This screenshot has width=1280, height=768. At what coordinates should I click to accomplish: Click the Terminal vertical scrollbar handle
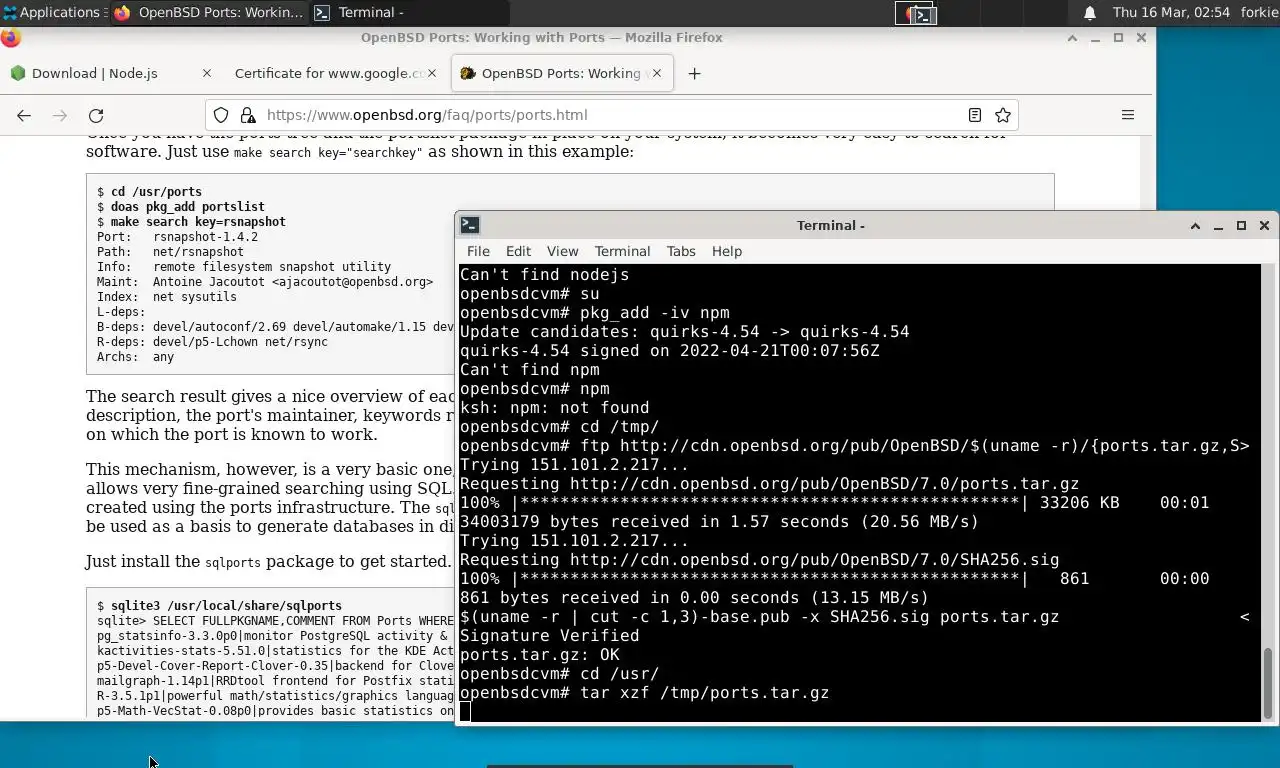[1269, 682]
